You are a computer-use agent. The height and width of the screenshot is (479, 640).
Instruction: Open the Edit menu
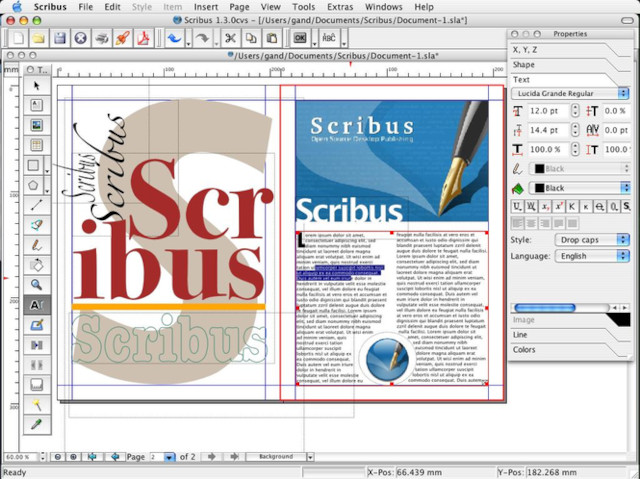(112, 7)
